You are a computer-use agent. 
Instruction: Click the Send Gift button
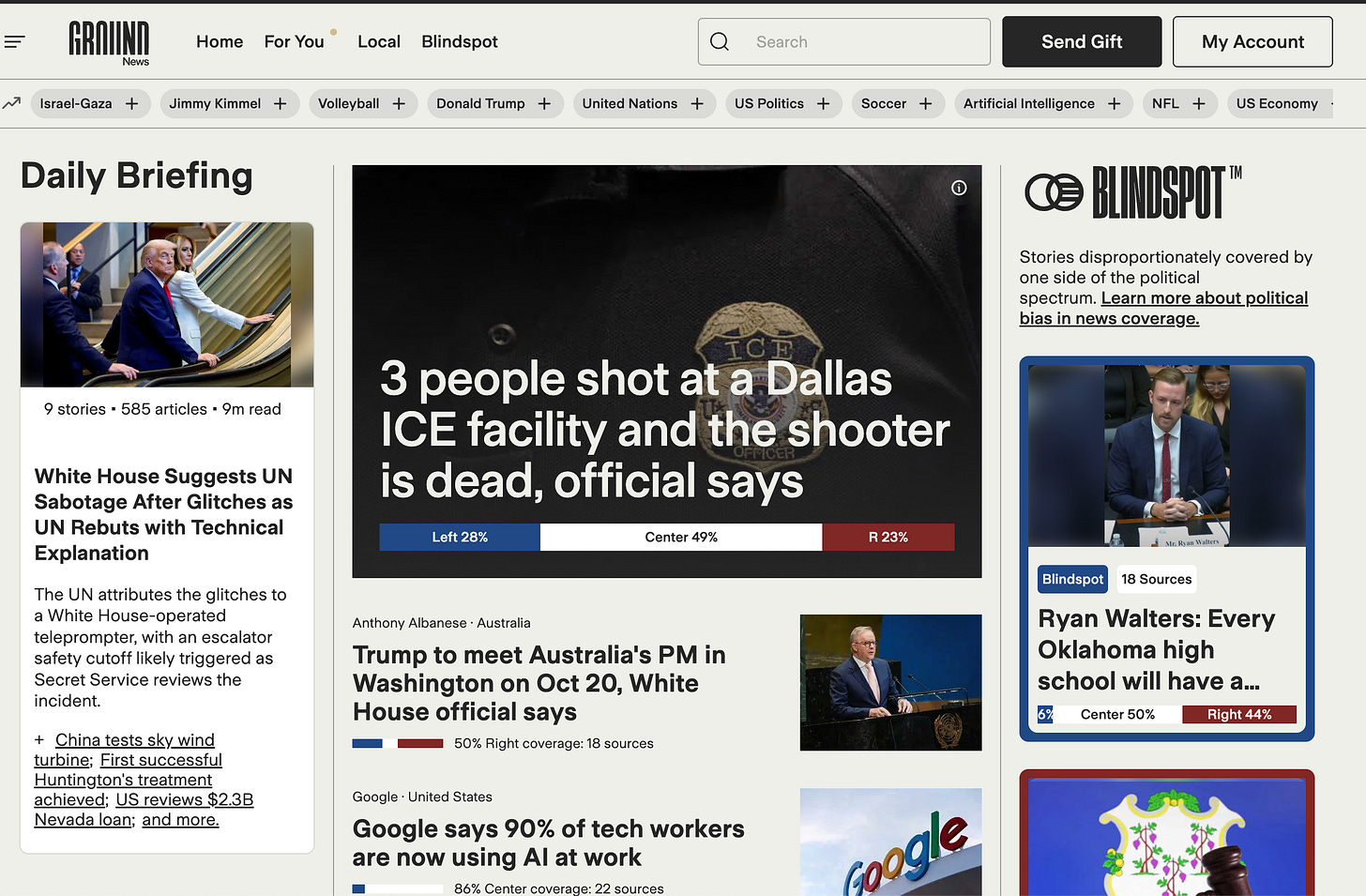tap(1082, 41)
